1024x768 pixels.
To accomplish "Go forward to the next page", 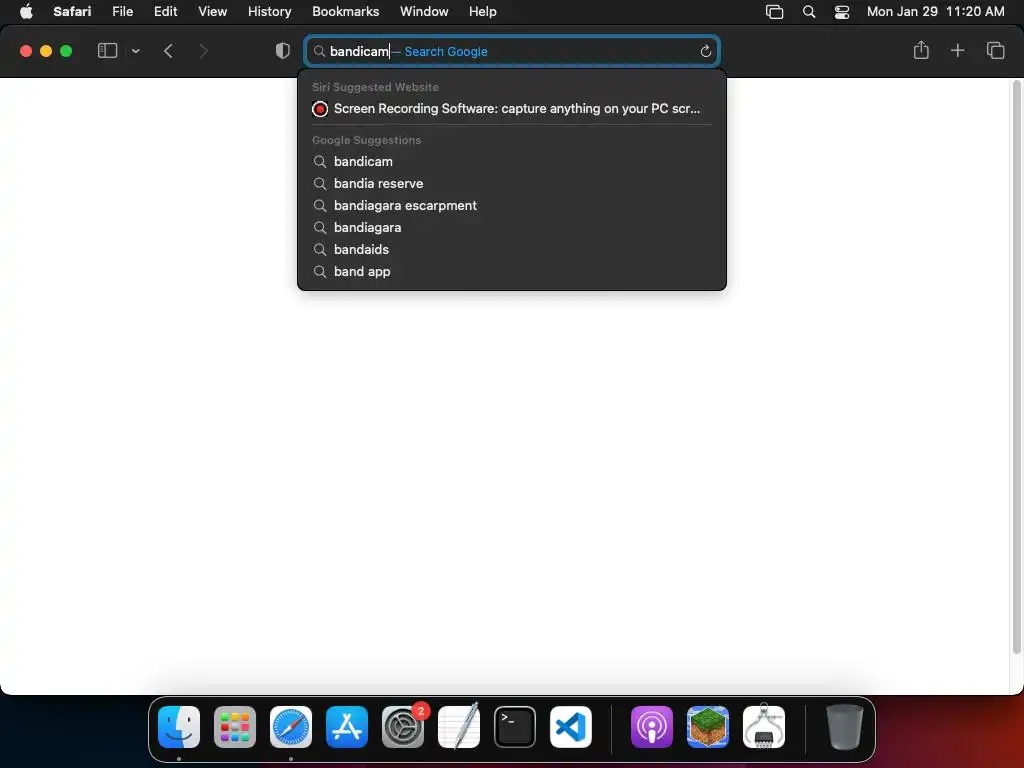I will point(203,51).
